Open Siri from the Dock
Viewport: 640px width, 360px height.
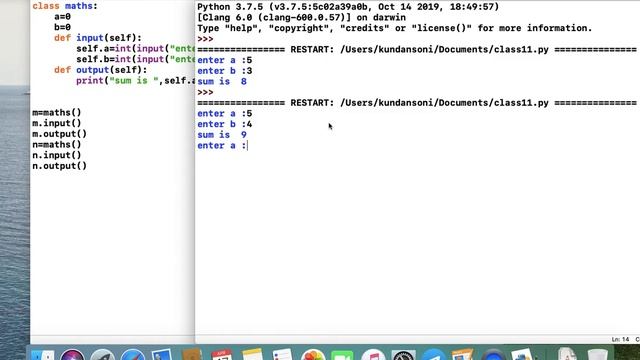(x=72, y=355)
